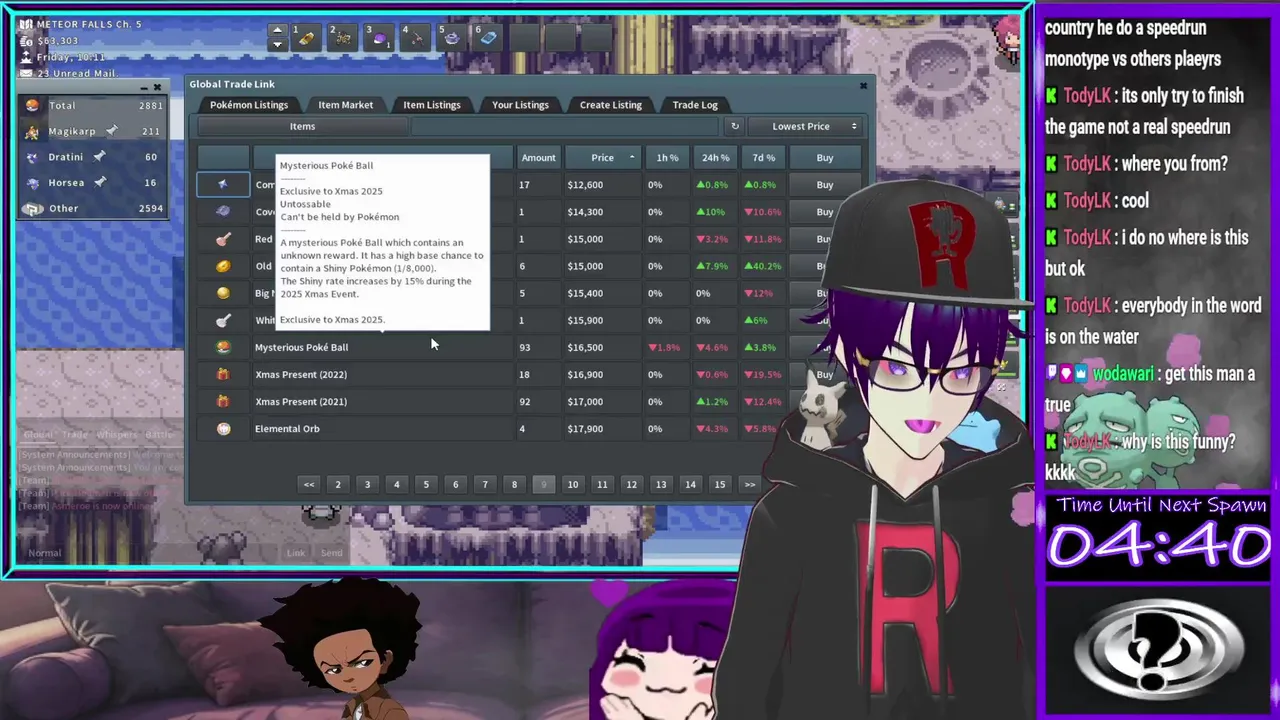1280x720 pixels.
Task: Click the Mysterious Poké Ball item icon
Action: [x=223, y=347]
